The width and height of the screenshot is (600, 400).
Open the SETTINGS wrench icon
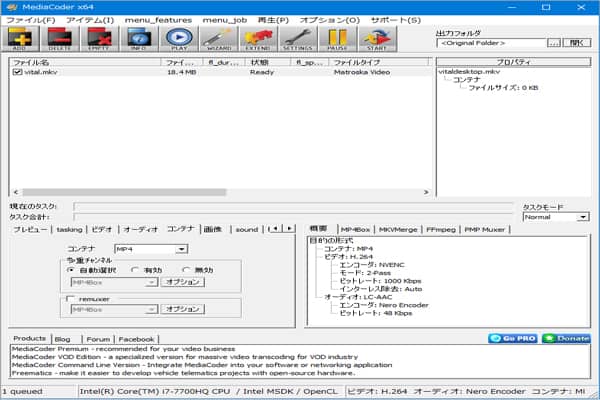point(298,39)
